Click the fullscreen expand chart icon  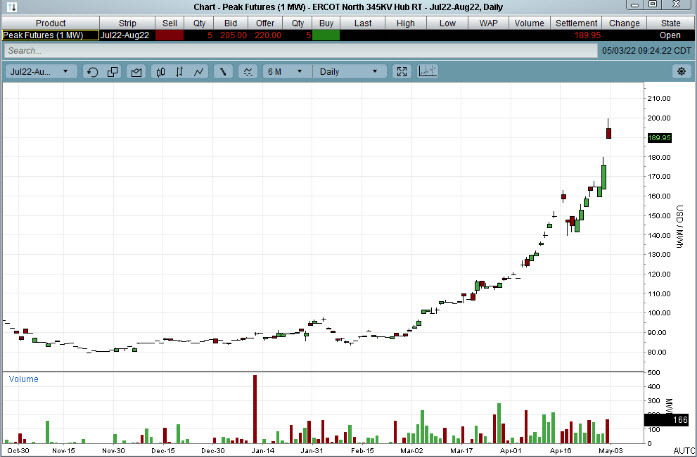402,72
